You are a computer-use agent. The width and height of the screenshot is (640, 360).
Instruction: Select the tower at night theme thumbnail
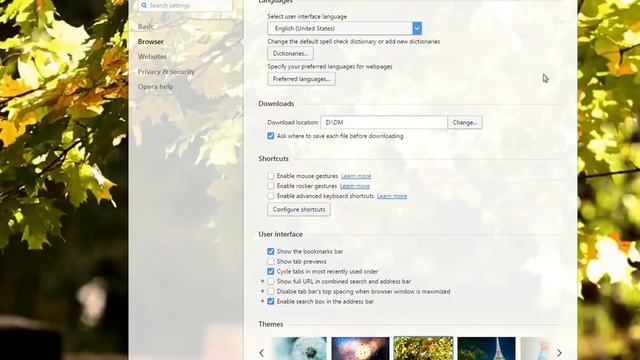[486, 348]
